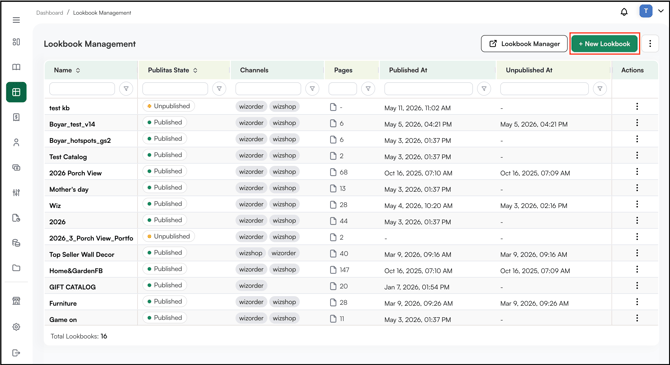Click the Publitas State column filter icon
670x365 pixels.
pyautogui.click(x=219, y=89)
